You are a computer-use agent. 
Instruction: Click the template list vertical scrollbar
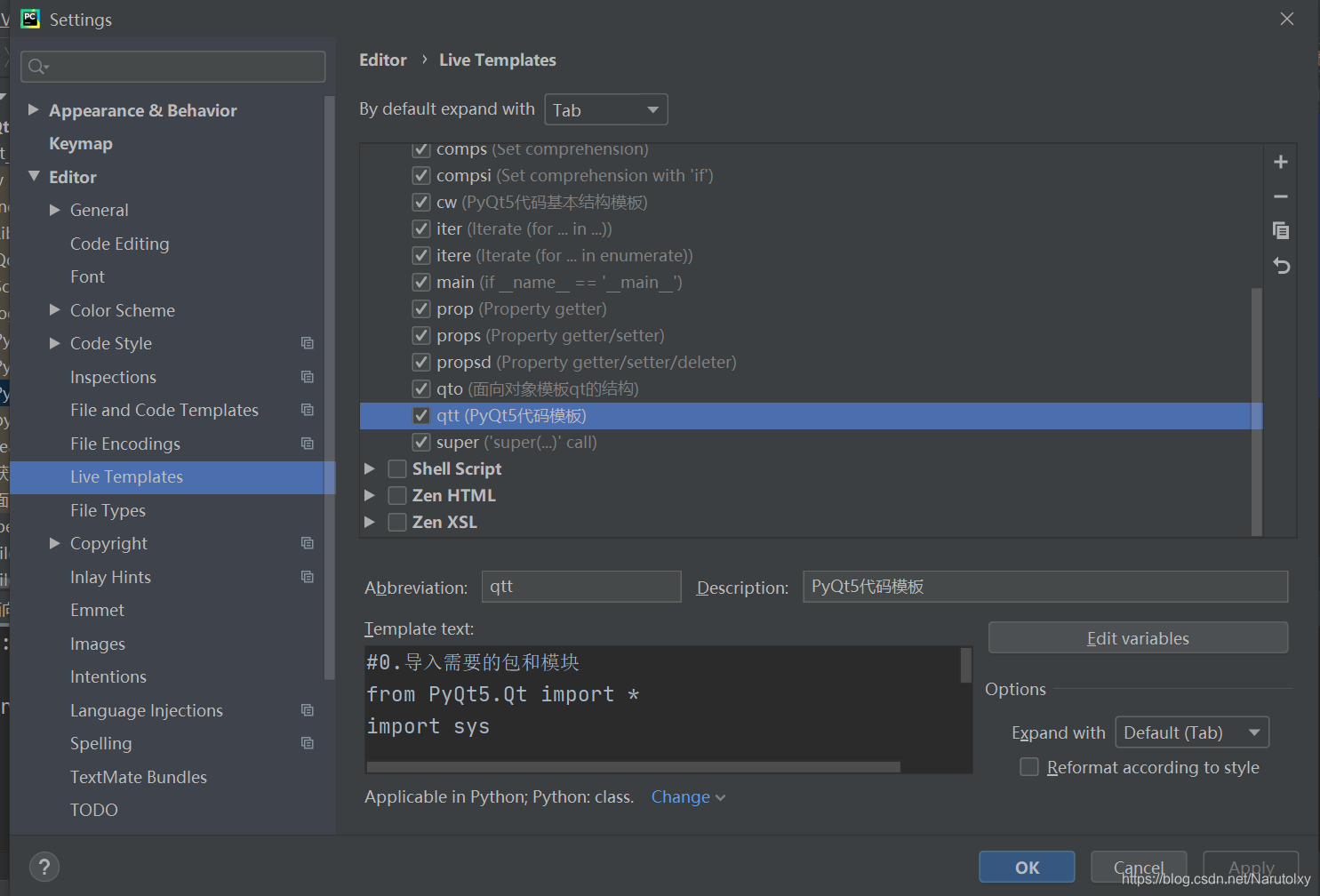(x=1256, y=412)
